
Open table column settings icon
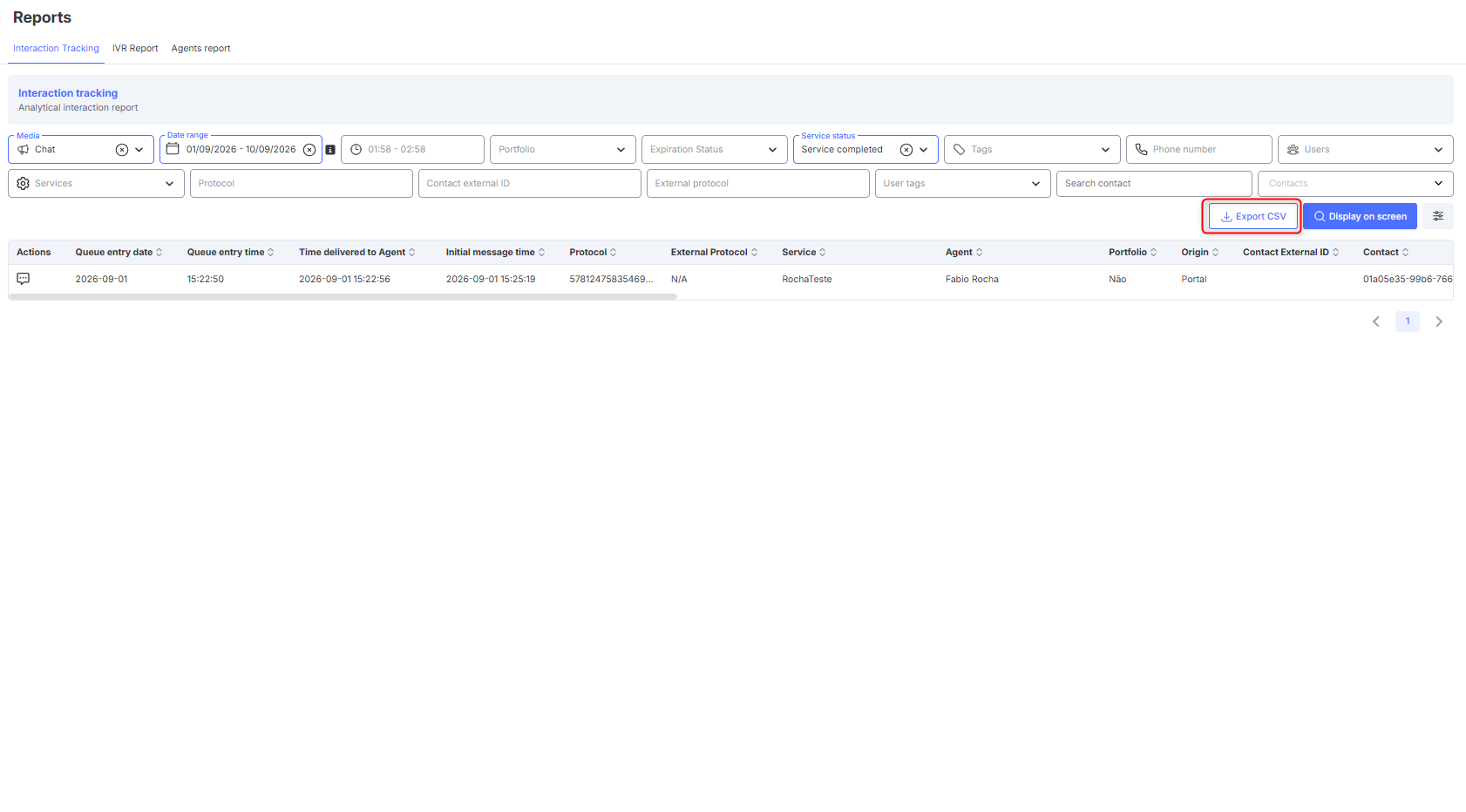coord(1438,216)
